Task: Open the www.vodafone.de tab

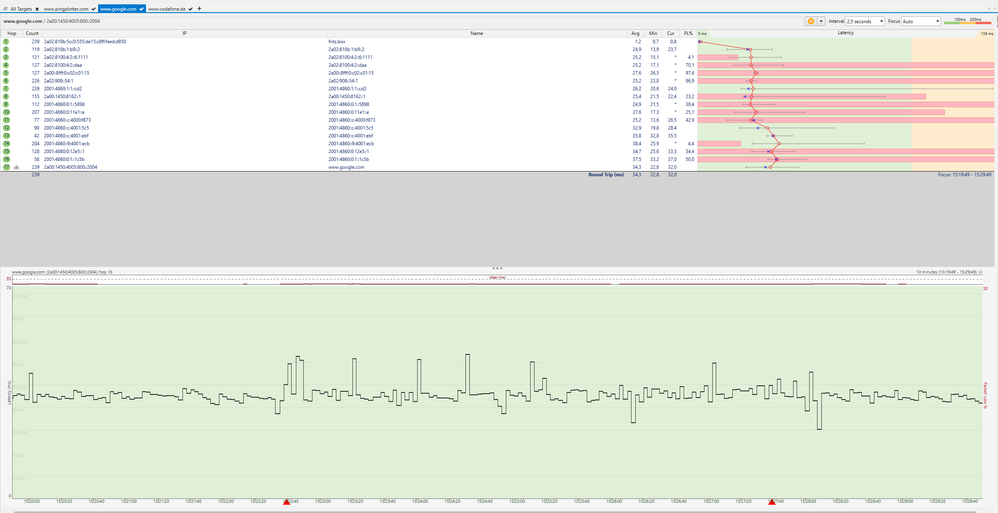Action: coord(167,9)
